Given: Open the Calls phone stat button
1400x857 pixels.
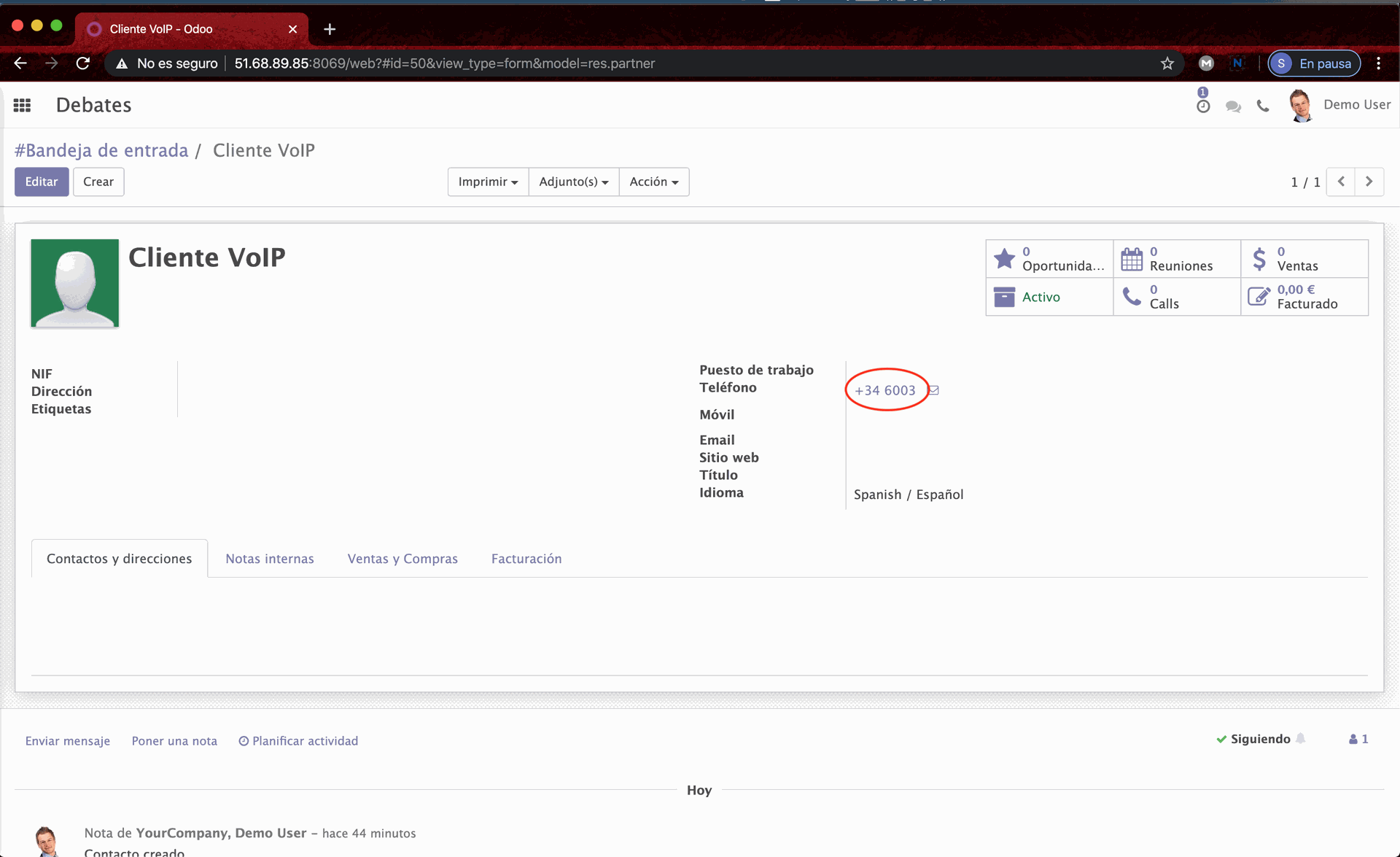Looking at the screenshot, I should [x=1176, y=297].
